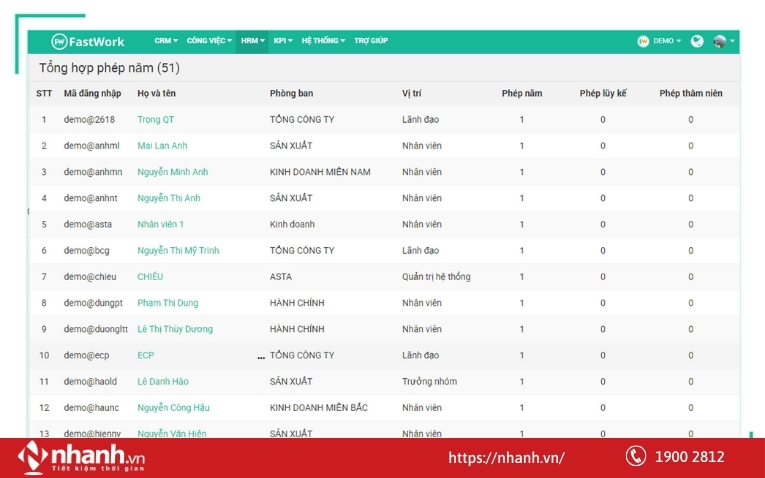Open the Công việc dropdown menu
Screen dimensions: 765x478
click(x=209, y=41)
